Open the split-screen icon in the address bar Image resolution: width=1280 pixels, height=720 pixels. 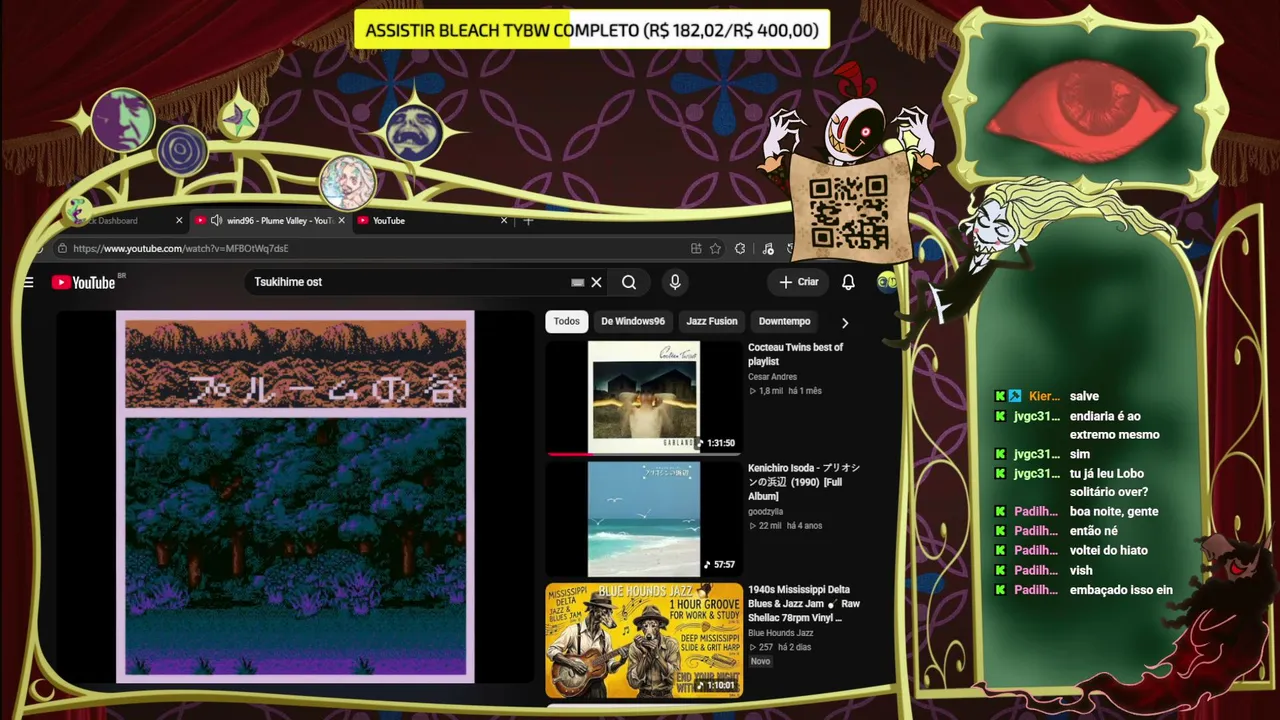(x=696, y=249)
